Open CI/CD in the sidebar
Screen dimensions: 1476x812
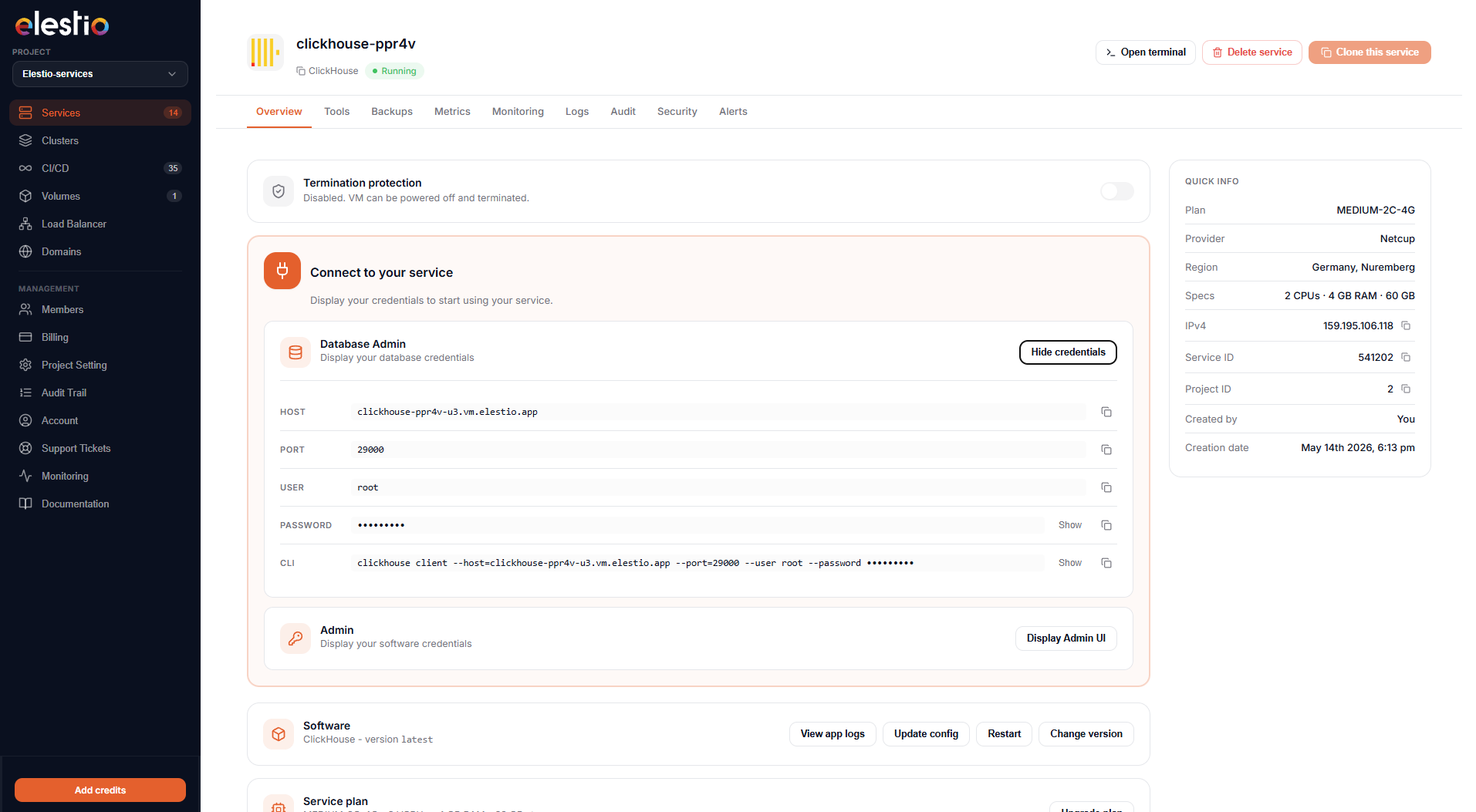pyautogui.click(x=100, y=168)
